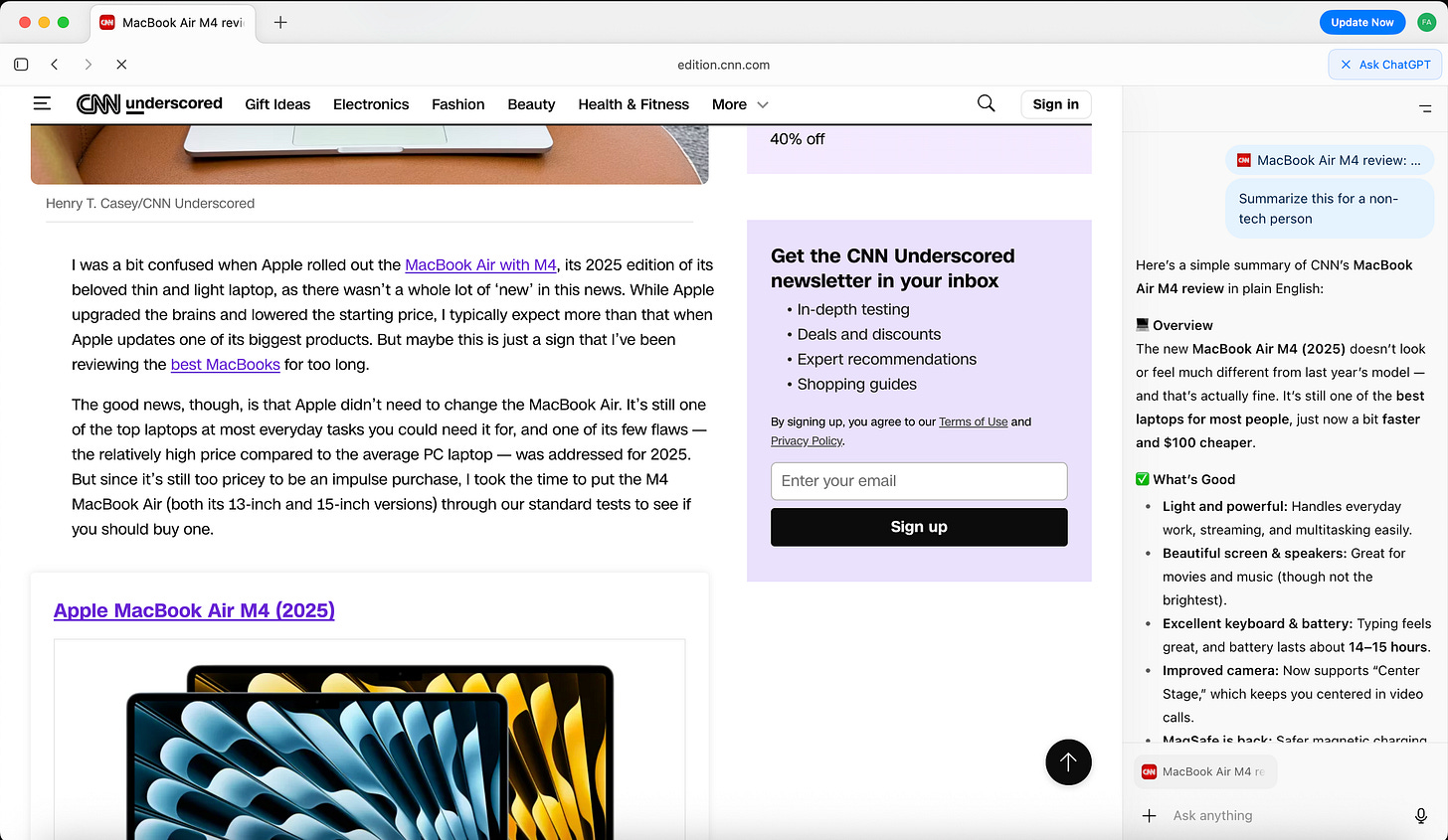Click the 'Improved camera' bullet

pos(1293,694)
